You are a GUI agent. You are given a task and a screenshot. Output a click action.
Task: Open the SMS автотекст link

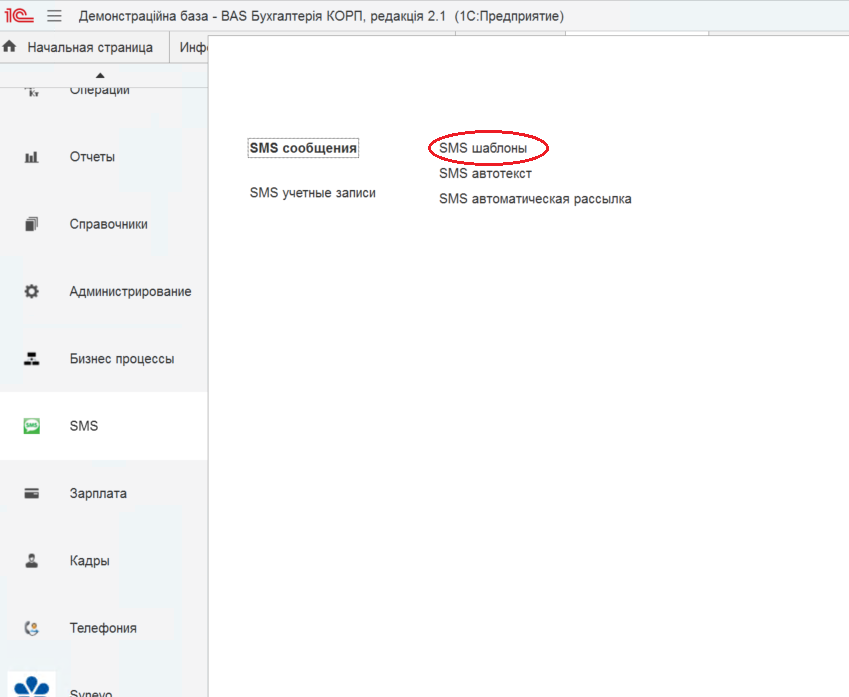[x=485, y=174]
